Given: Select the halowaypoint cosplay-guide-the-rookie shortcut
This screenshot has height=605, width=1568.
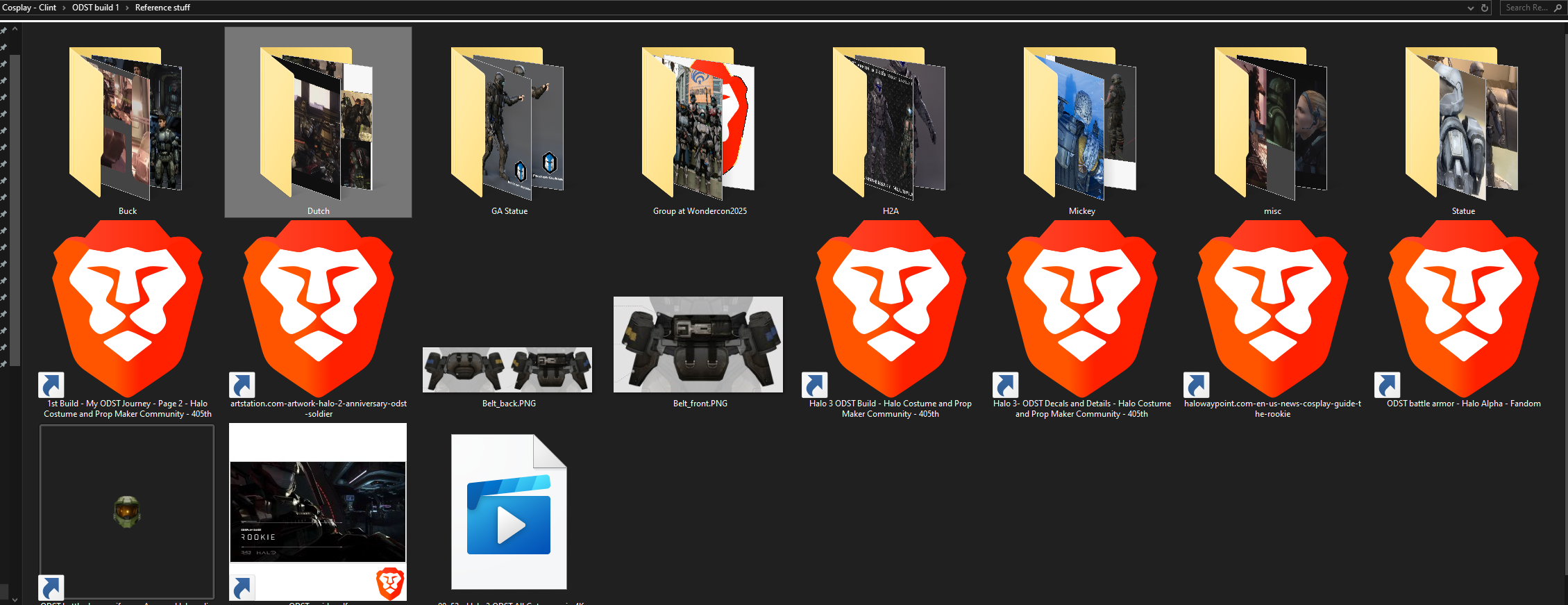Looking at the screenshot, I should point(1272,320).
